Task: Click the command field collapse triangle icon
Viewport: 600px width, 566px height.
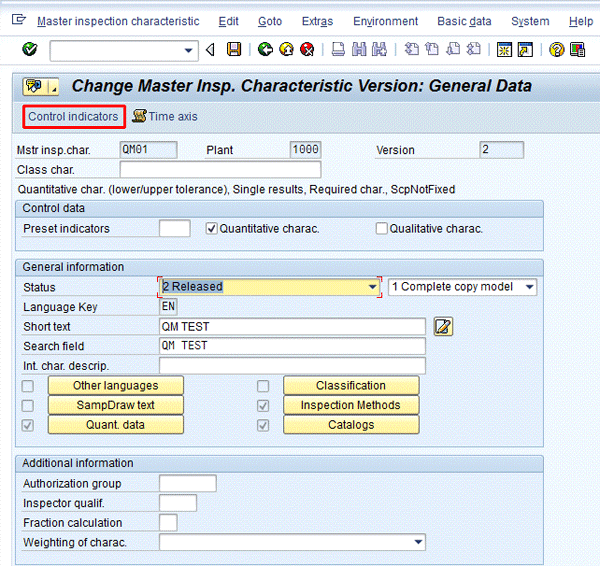Action: pyautogui.click(x=210, y=49)
